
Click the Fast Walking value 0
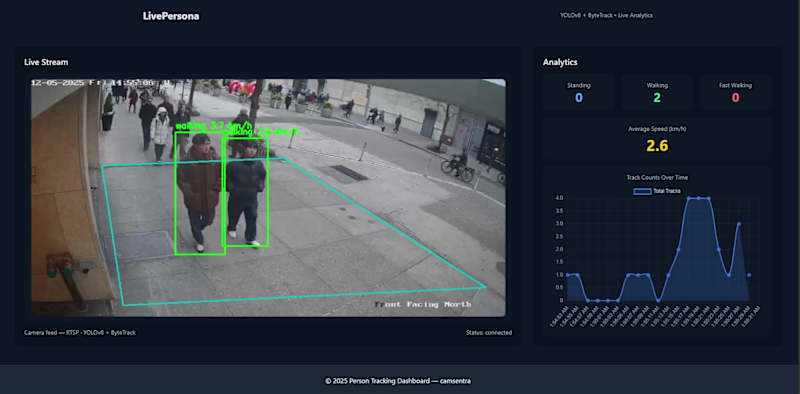tap(735, 97)
